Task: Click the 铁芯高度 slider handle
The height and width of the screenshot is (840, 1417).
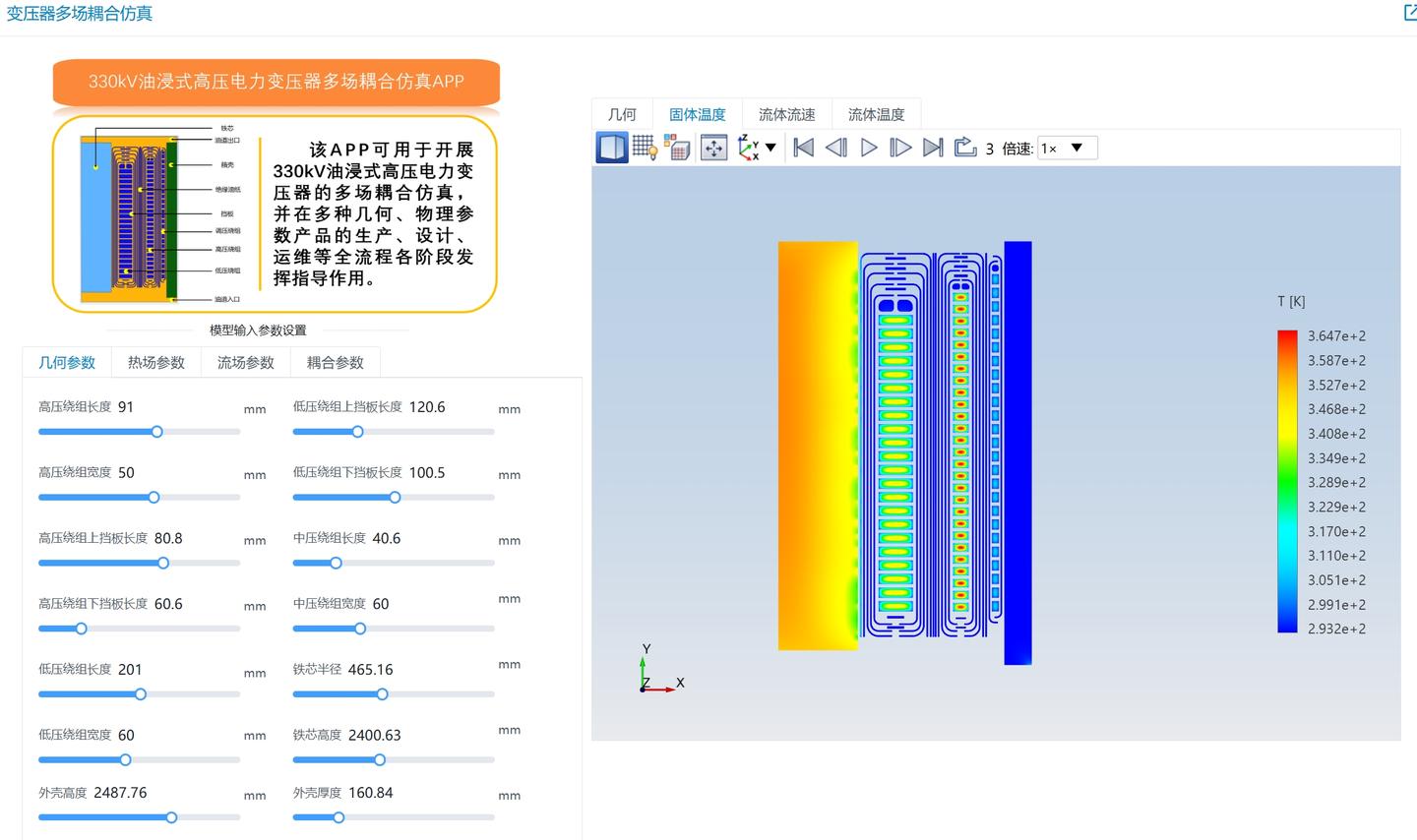Action: [x=380, y=759]
